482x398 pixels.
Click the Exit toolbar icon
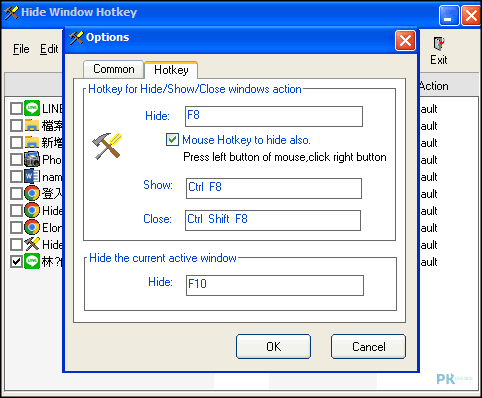(439, 51)
